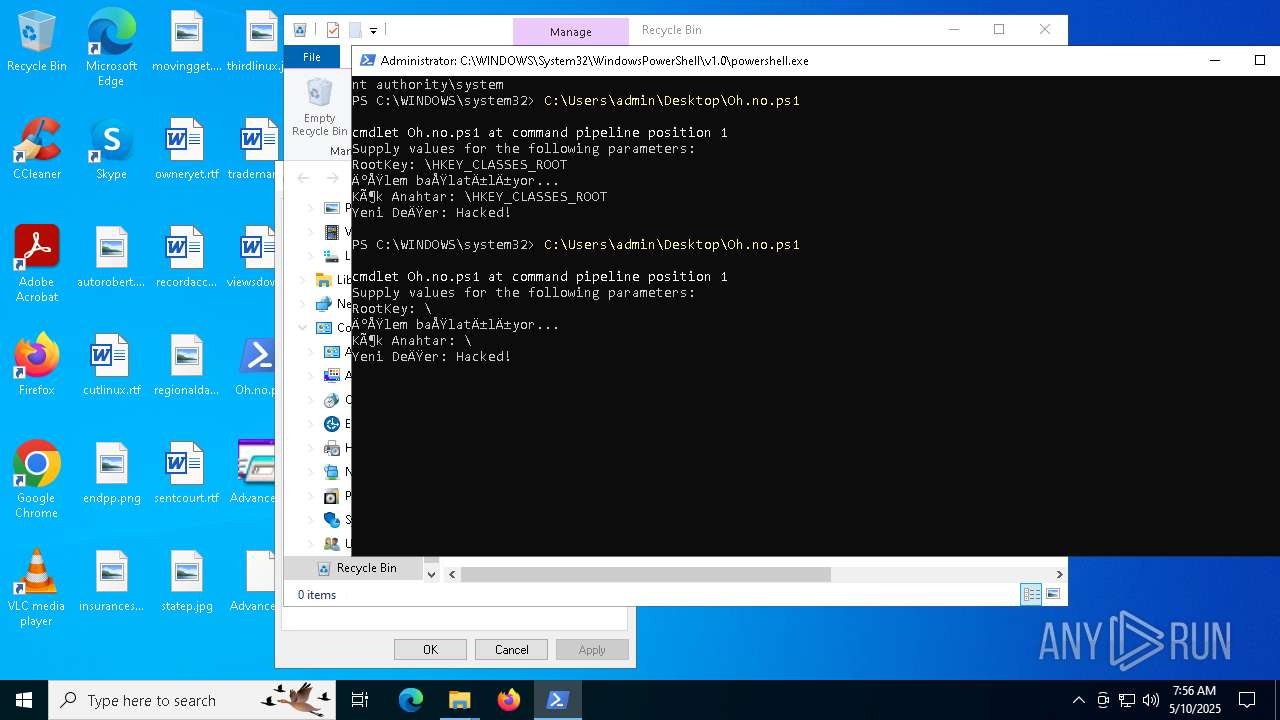Screen dimensions: 1280x720
Task: Open Firefox desktop shortcut
Action: (x=37, y=365)
